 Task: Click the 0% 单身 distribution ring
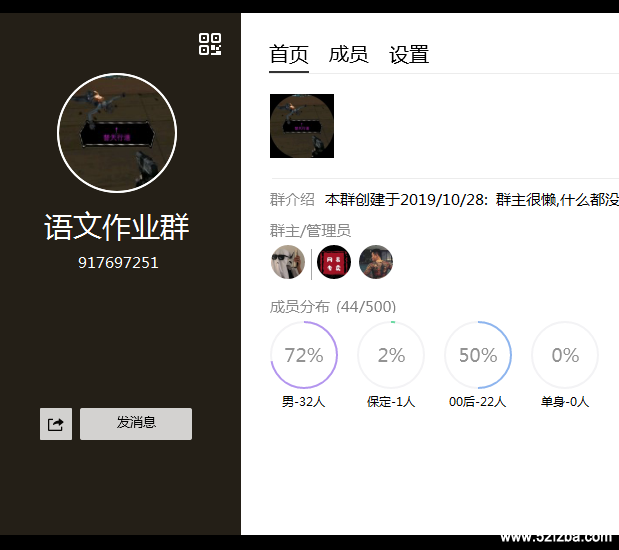point(565,355)
